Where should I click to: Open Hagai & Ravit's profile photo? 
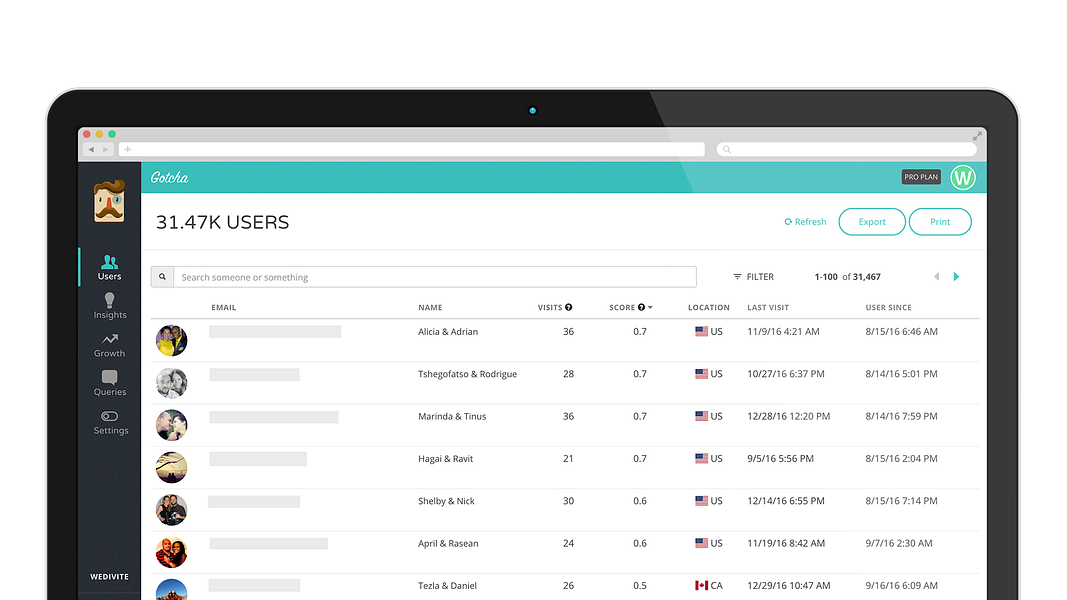[x=171, y=467]
